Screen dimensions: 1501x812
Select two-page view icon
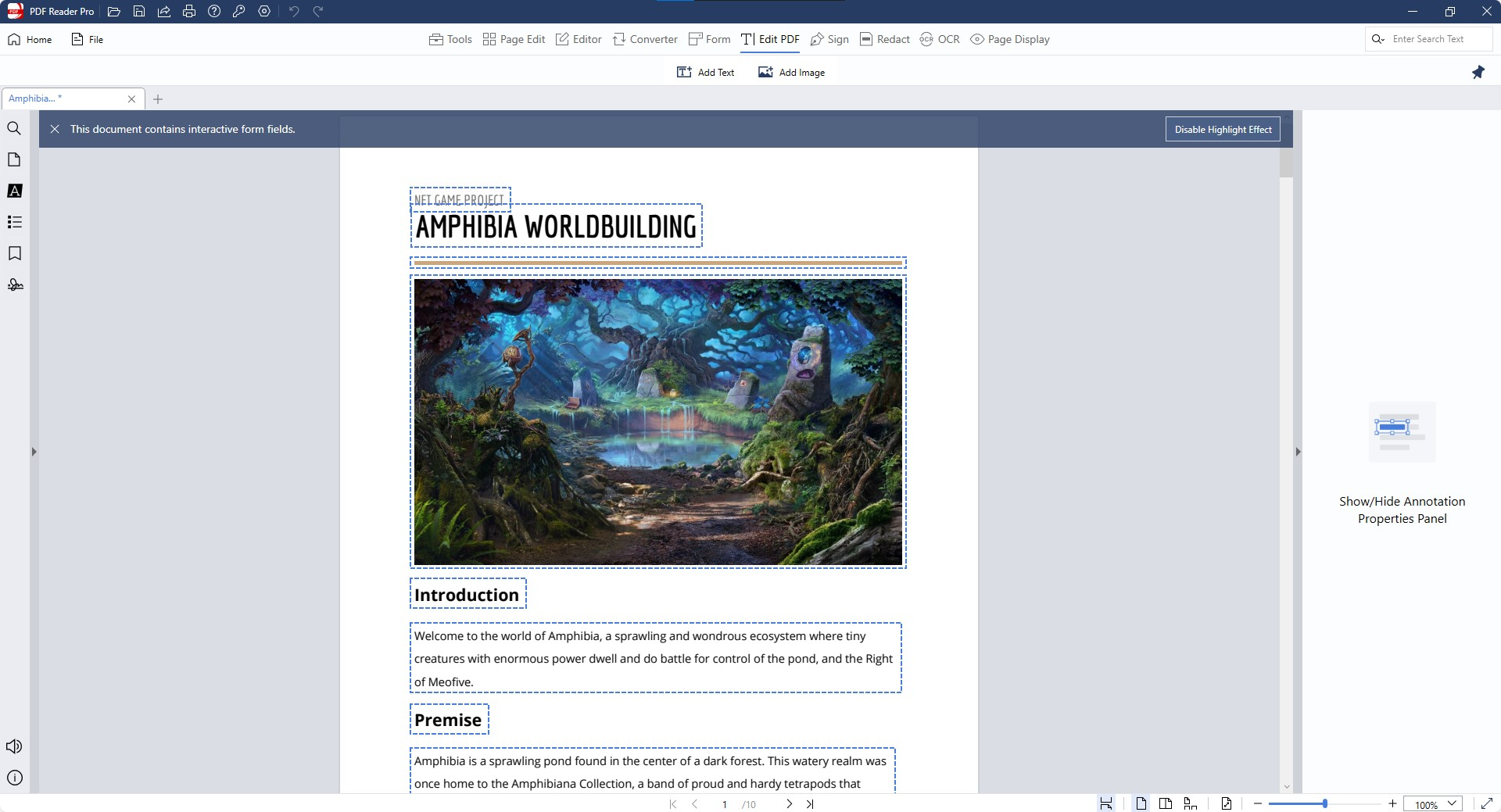point(1166,803)
